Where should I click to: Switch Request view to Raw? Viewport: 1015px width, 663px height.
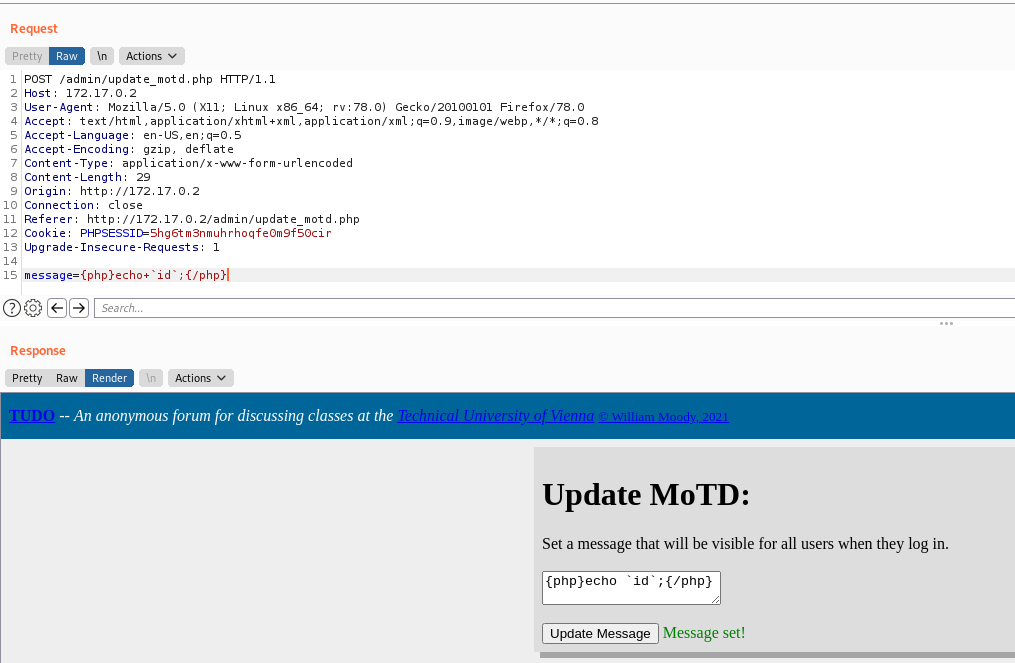(67, 56)
